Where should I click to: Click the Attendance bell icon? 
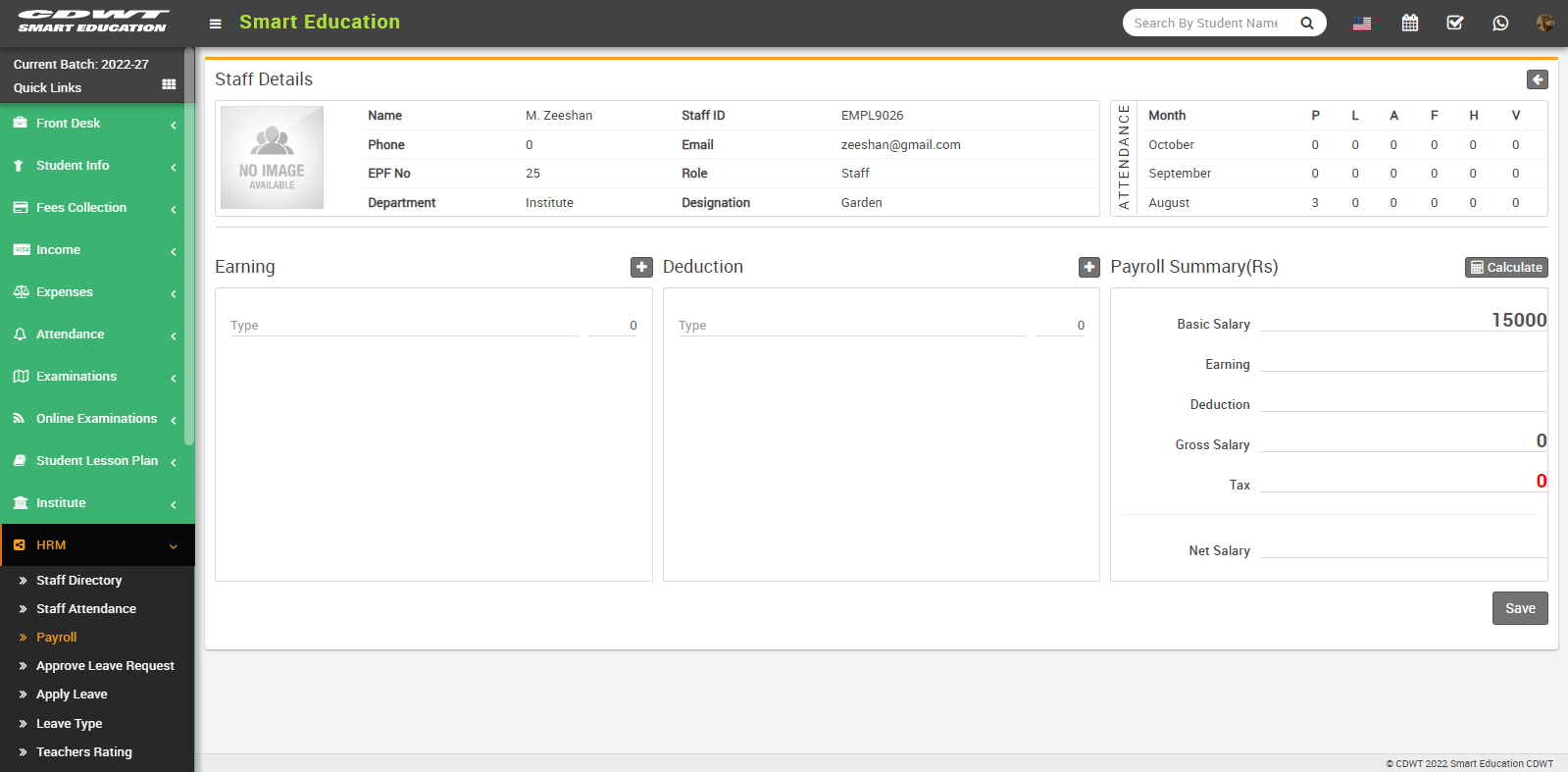20,335
